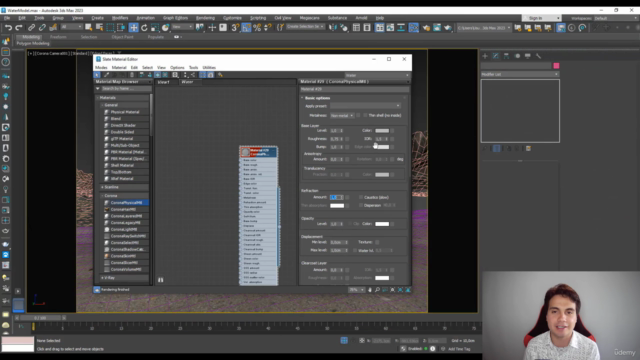Viewport: 640px width, 360px height.
Task: Click the rectangular selection region icon
Action: coord(110,28)
